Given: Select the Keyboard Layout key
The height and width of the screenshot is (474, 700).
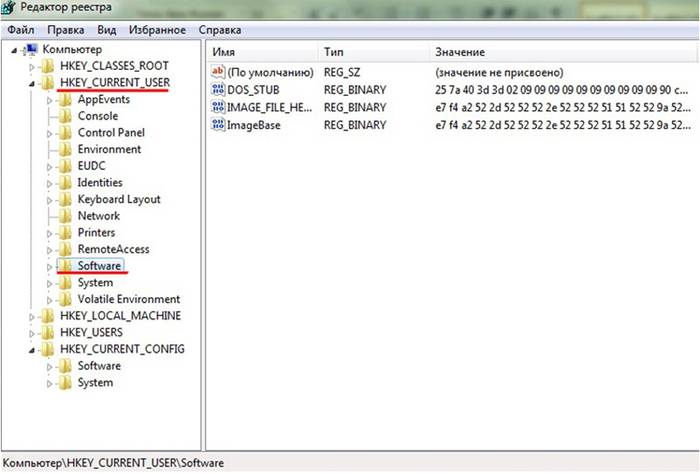Looking at the screenshot, I should click(118, 199).
